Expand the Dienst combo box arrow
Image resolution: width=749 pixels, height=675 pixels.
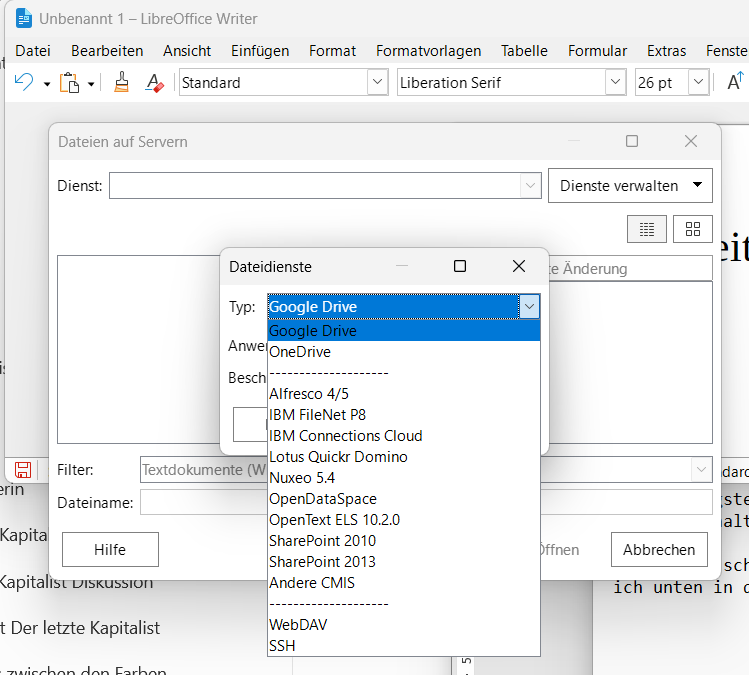point(530,185)
